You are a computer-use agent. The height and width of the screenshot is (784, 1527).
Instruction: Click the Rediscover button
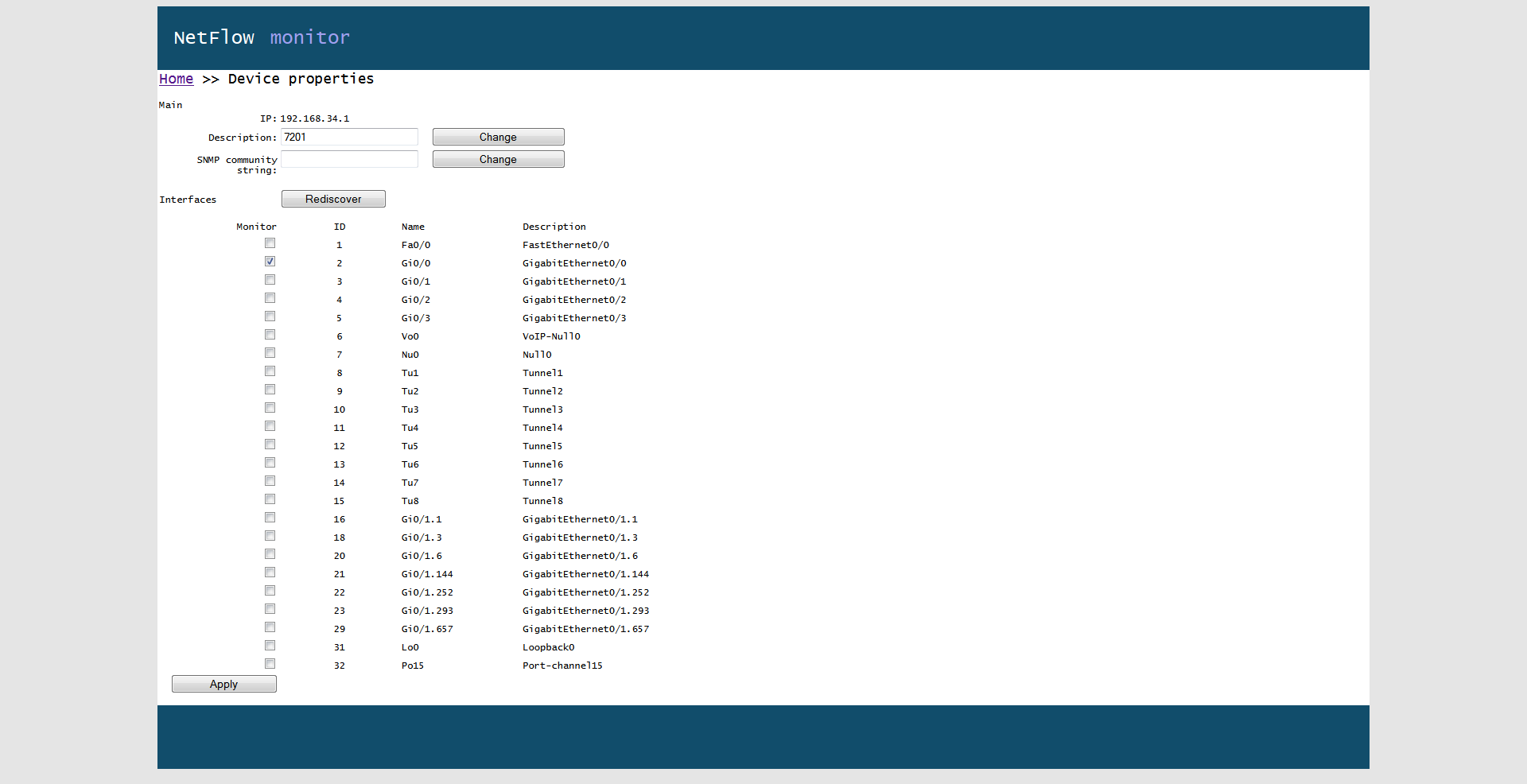click(x=333, y=199)
